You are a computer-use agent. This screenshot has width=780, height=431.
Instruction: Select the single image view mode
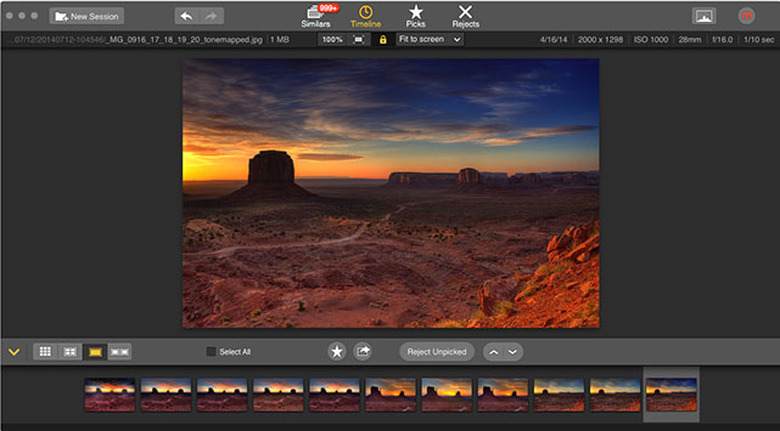coord(95,352)
